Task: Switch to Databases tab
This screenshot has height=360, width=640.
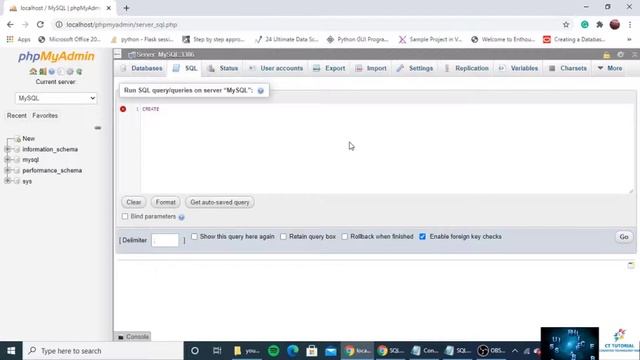Action: [142, 68]
